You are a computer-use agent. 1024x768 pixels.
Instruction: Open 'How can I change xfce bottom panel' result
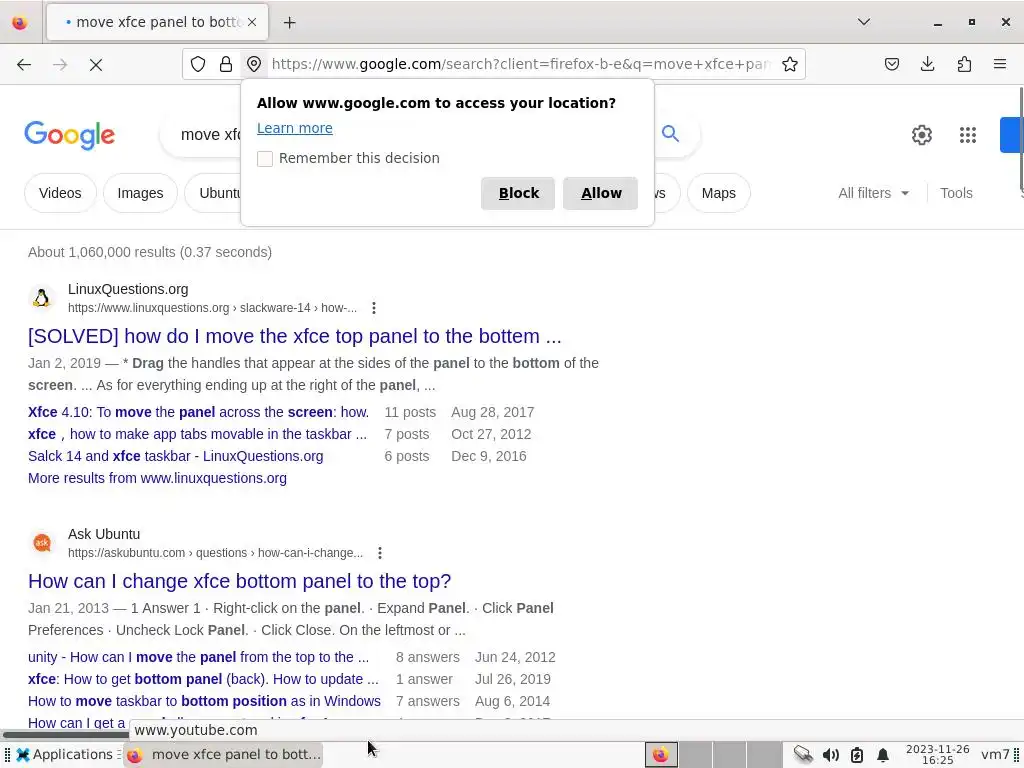pyautogui.click(x=240, y=581)
